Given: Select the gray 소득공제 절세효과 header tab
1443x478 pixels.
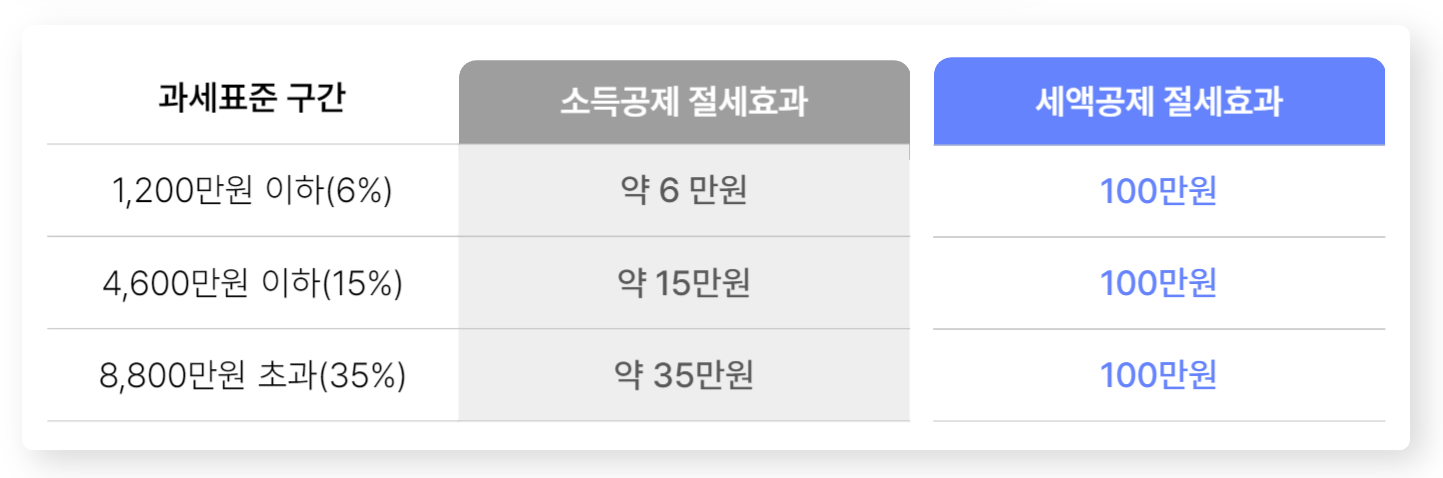Looking at the screenshot, I should tap(684, 102).
